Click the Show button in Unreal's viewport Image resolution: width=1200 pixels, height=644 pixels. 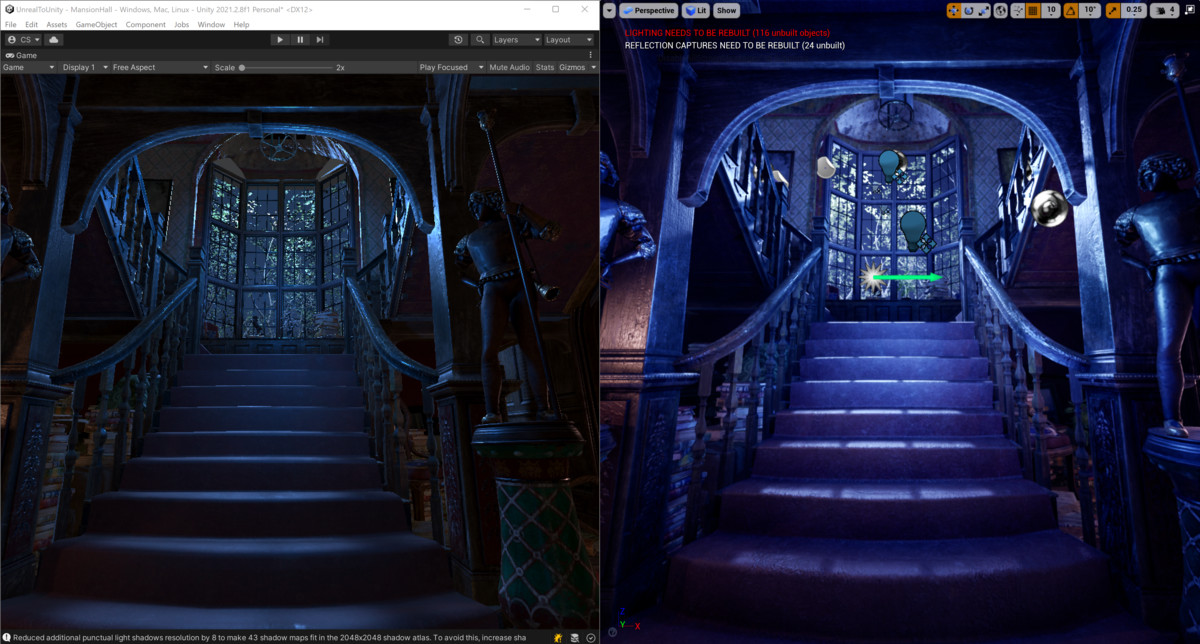(726, 10)
